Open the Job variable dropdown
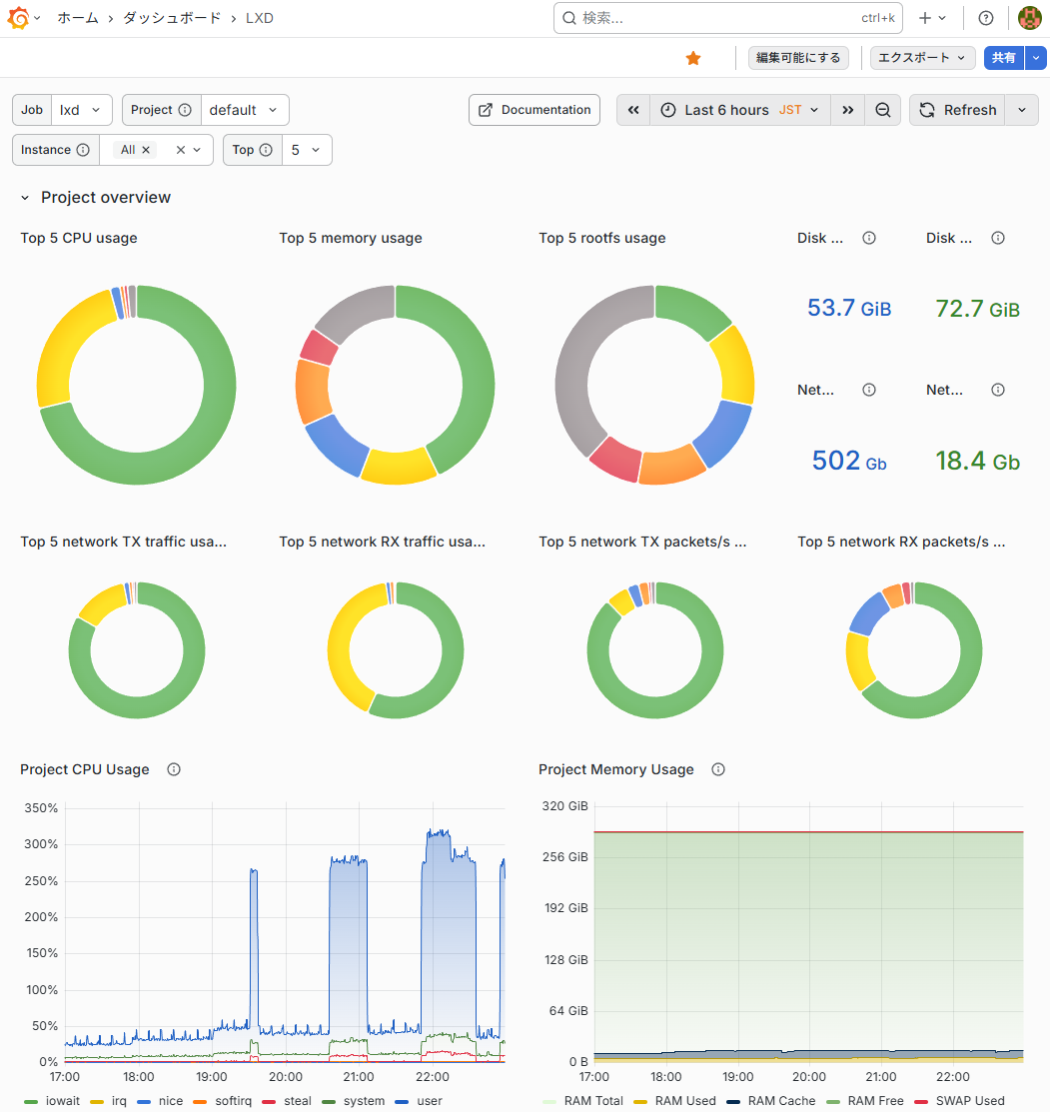1051x1113 pixels. click(x=81, y=110)
